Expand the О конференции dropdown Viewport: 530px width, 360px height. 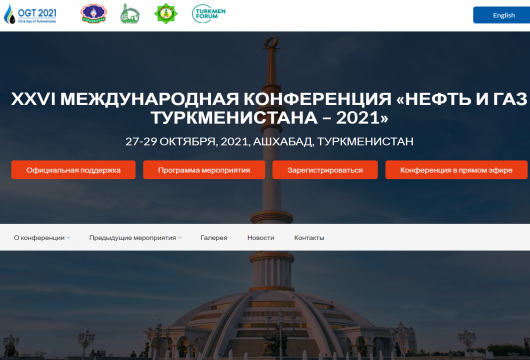[42, 238]
